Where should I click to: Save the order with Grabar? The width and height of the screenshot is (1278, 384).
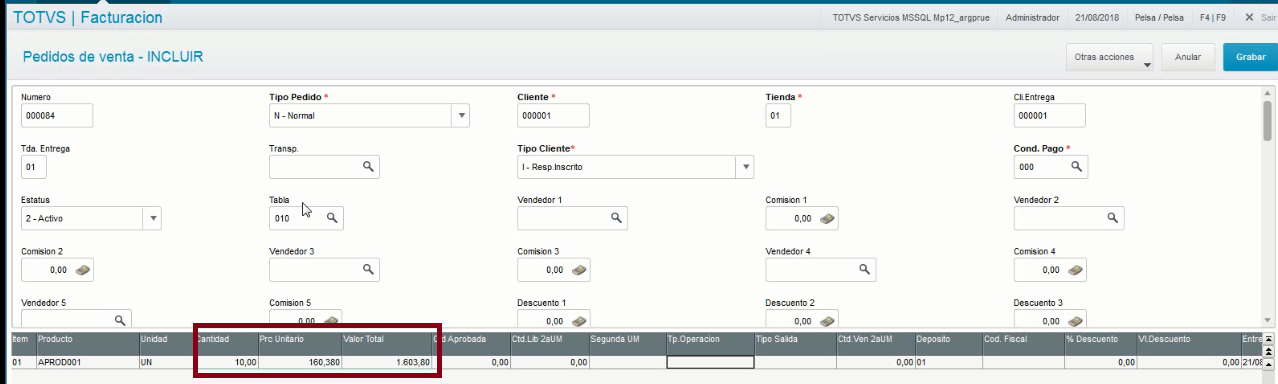pos(1250,57)
